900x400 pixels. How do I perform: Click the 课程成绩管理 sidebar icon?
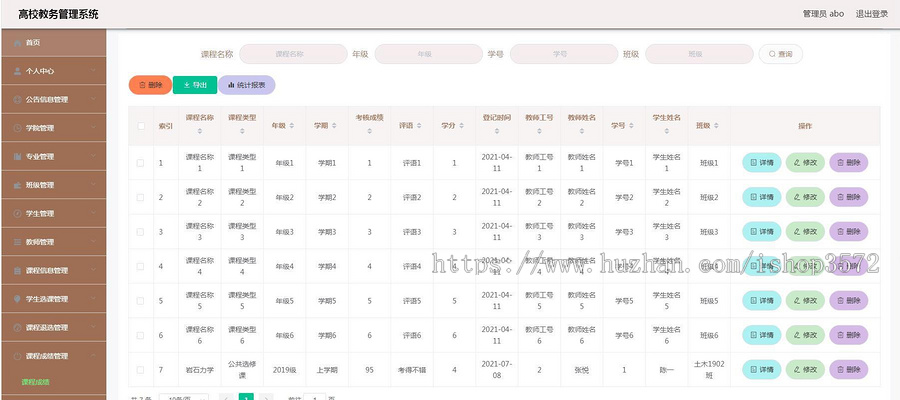tap(17, 356)
